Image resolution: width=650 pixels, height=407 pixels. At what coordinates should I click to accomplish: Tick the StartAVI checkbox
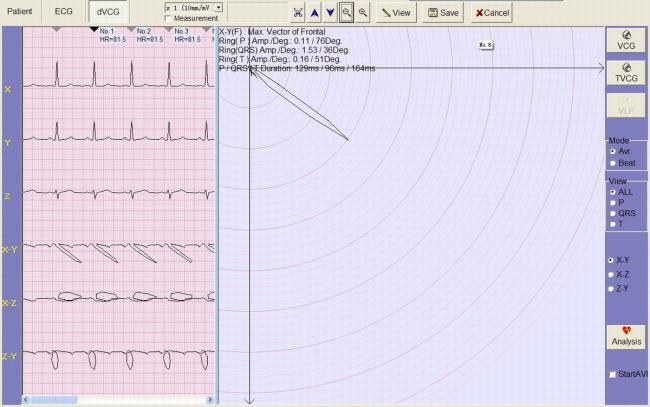tap(613, 374)
